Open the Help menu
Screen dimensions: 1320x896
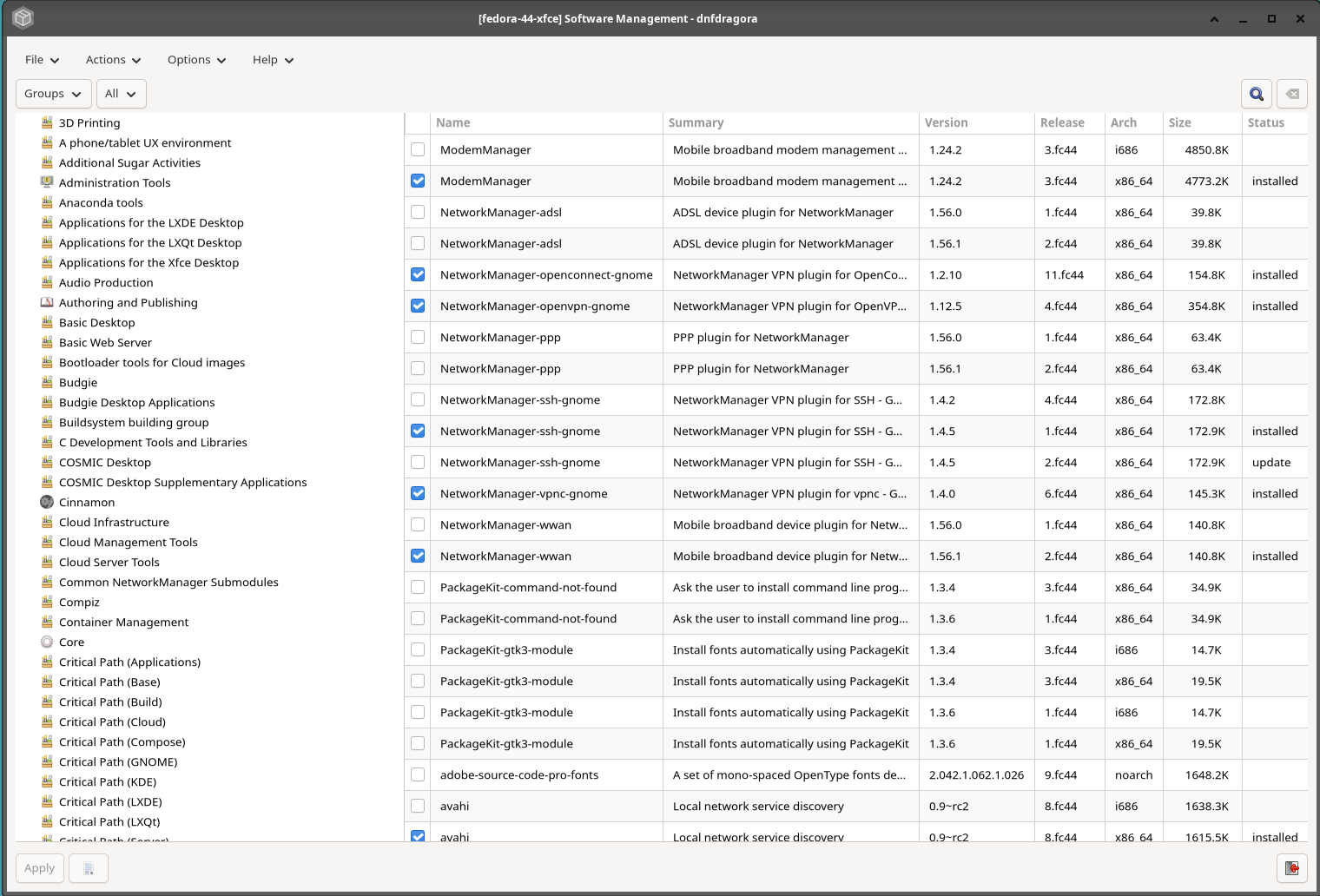(x=273, y=60)
